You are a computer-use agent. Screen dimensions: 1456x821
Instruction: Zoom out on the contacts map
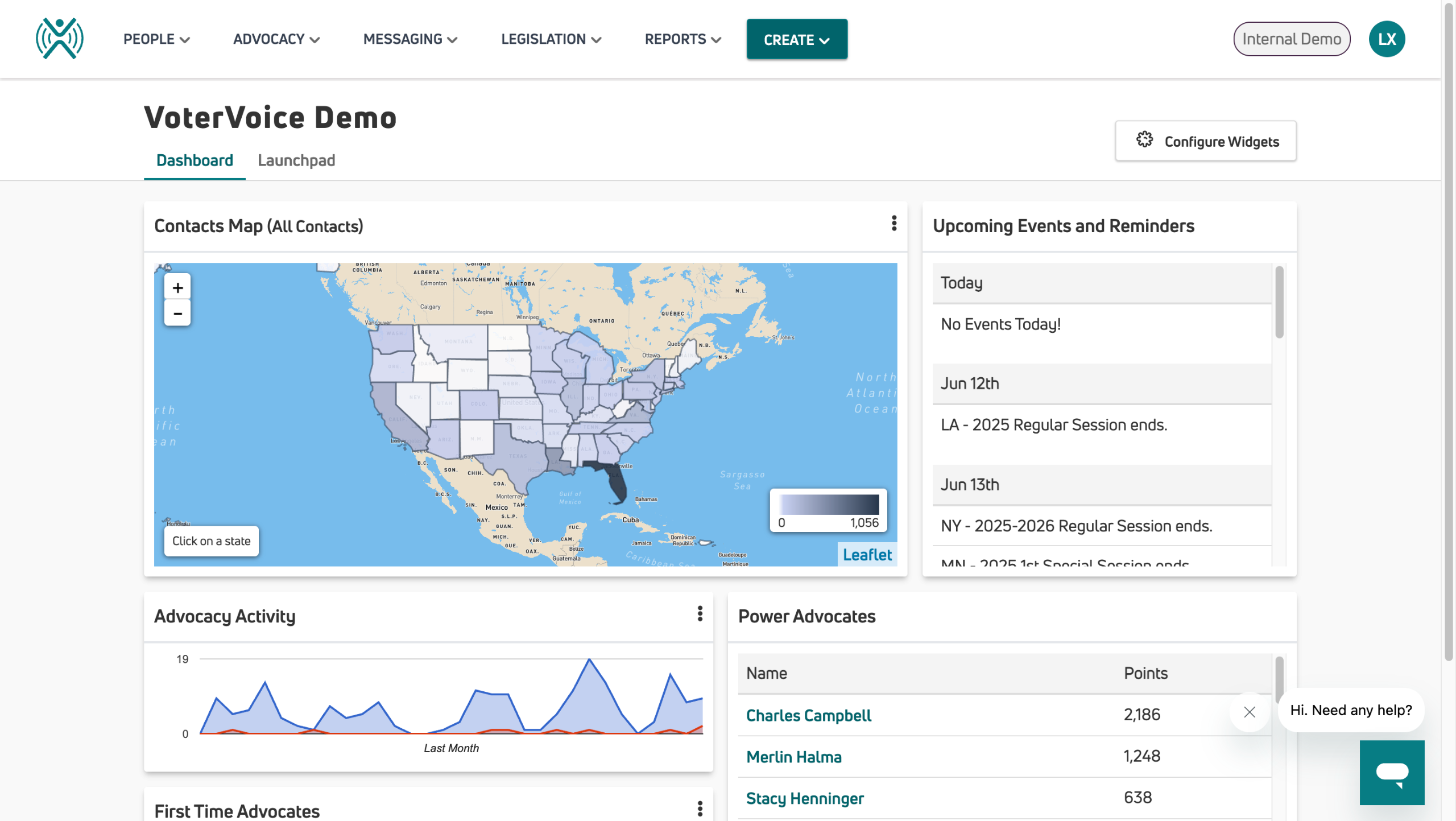click(177, 313)
